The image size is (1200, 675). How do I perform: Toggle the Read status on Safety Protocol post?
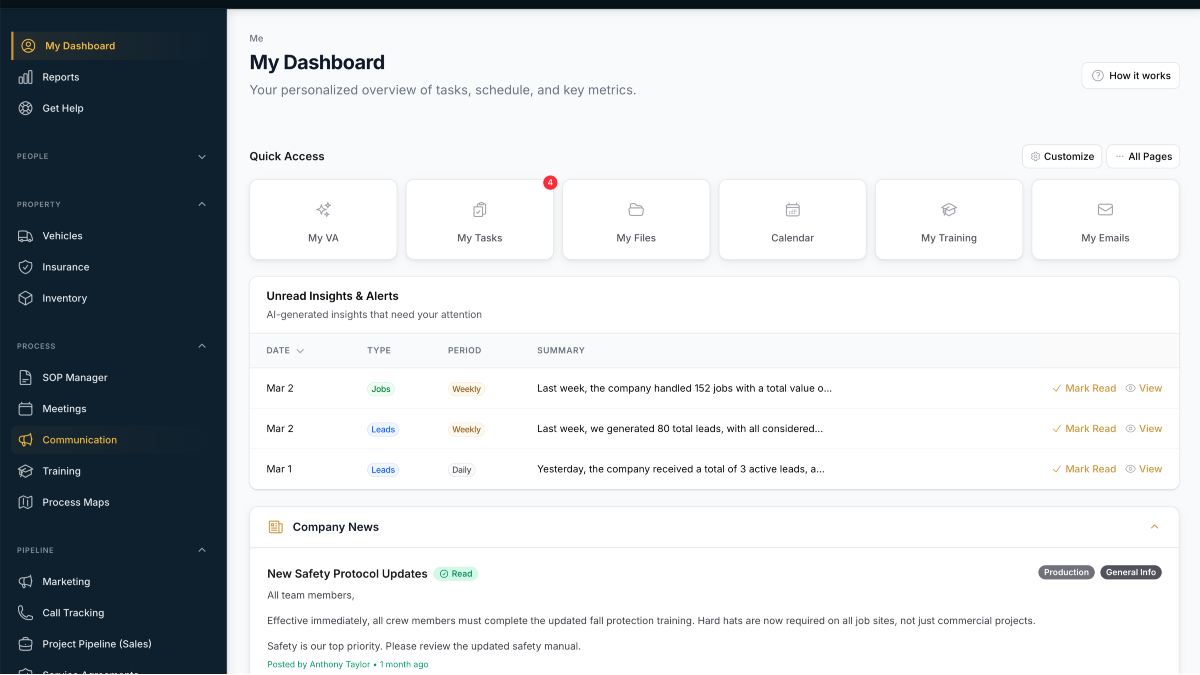456,573
